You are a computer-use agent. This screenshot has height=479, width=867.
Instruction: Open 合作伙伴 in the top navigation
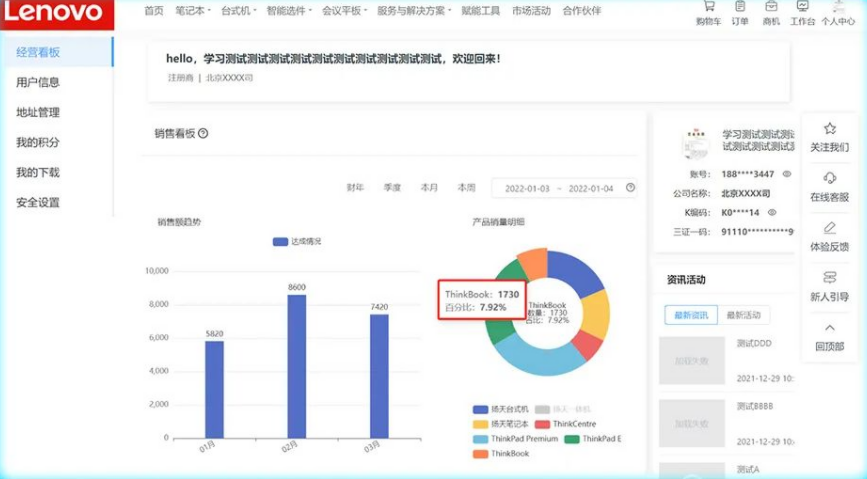click(582, 11)
